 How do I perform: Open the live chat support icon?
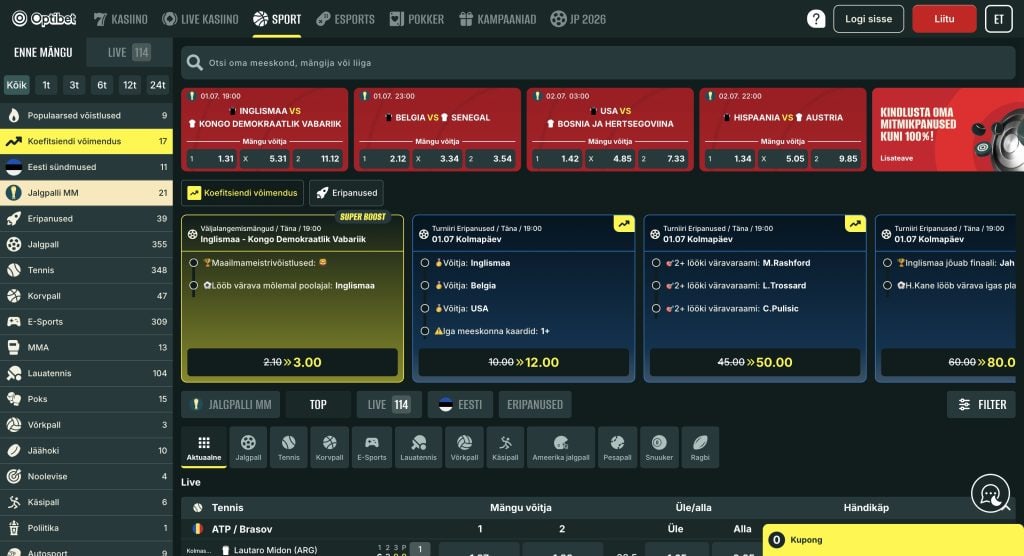[x=990, y=493]
